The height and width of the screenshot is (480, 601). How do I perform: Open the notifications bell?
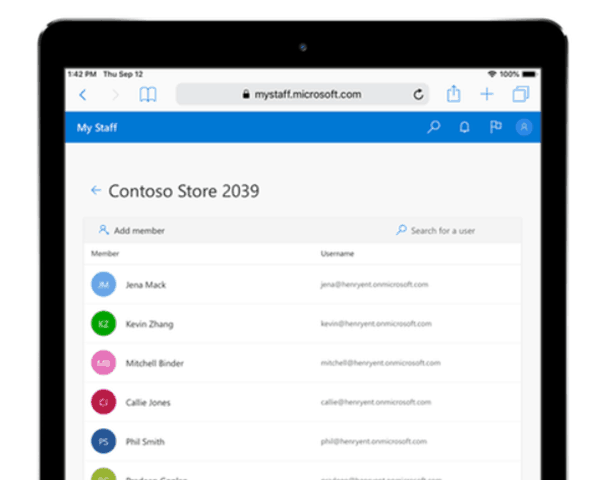[x=464, y=127]
